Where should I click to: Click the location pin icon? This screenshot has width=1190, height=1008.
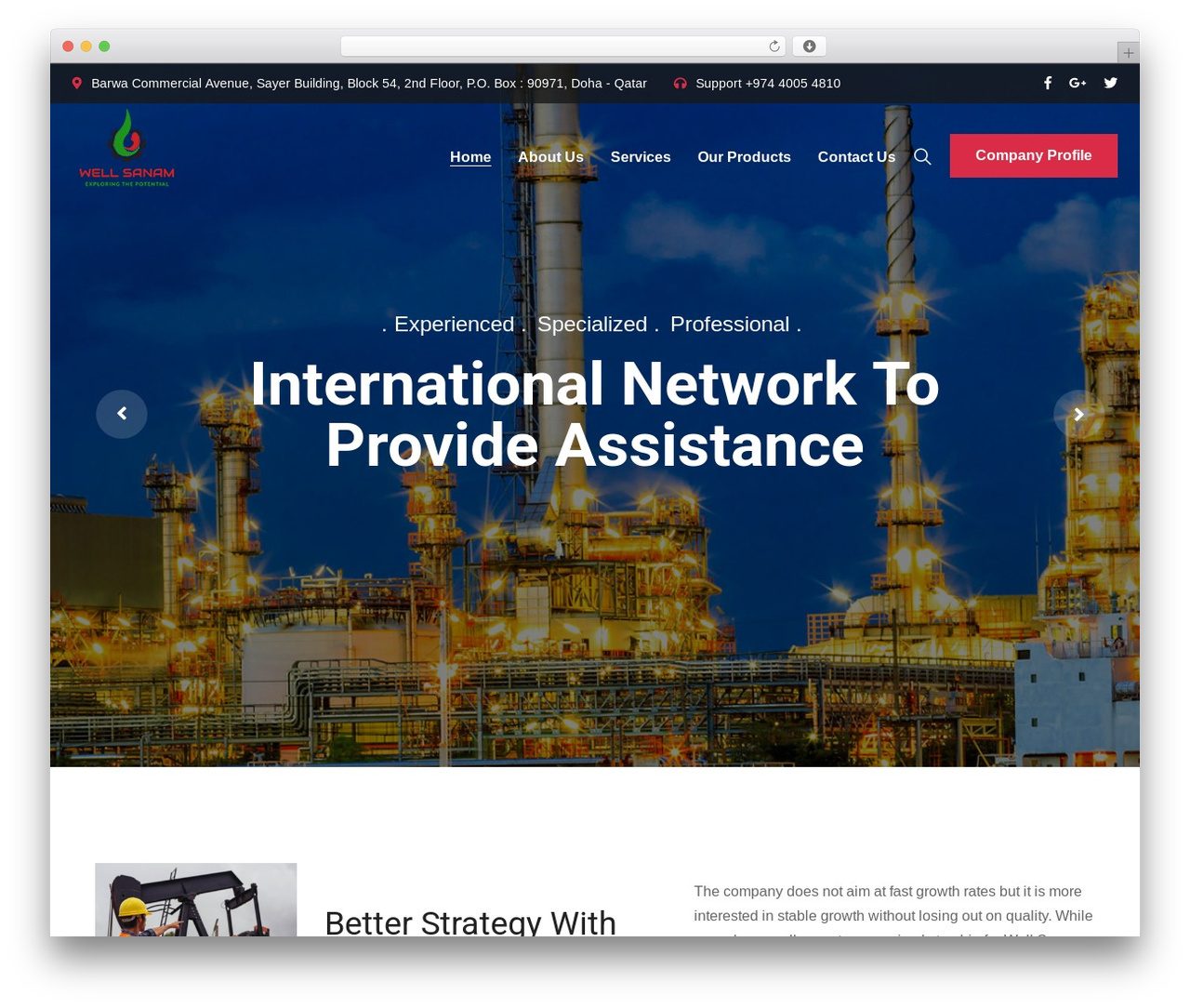point(77,83)
